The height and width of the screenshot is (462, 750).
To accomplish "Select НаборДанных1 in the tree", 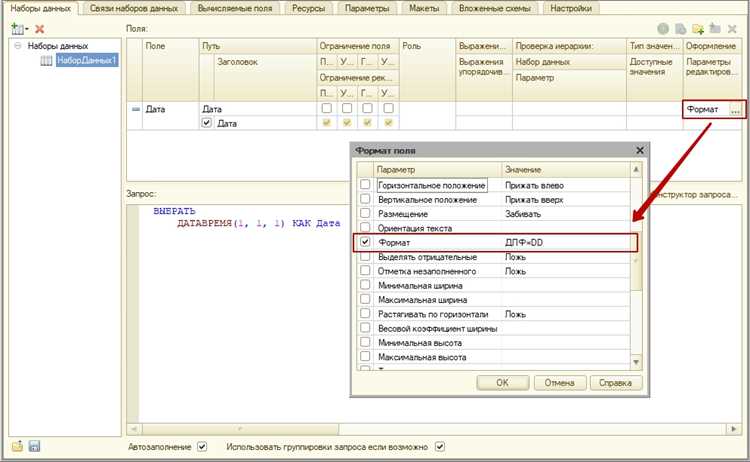I will [87, 60].
